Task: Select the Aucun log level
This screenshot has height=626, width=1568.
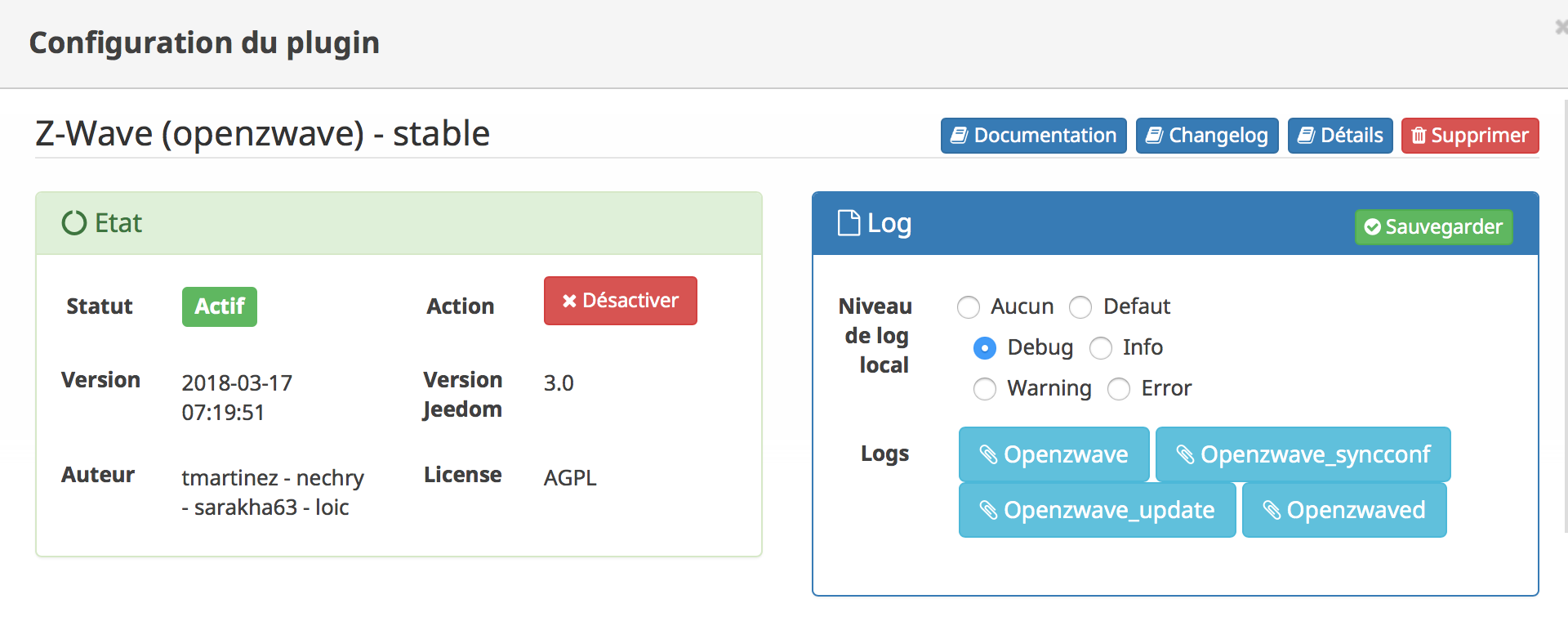Action: (969, 307)
